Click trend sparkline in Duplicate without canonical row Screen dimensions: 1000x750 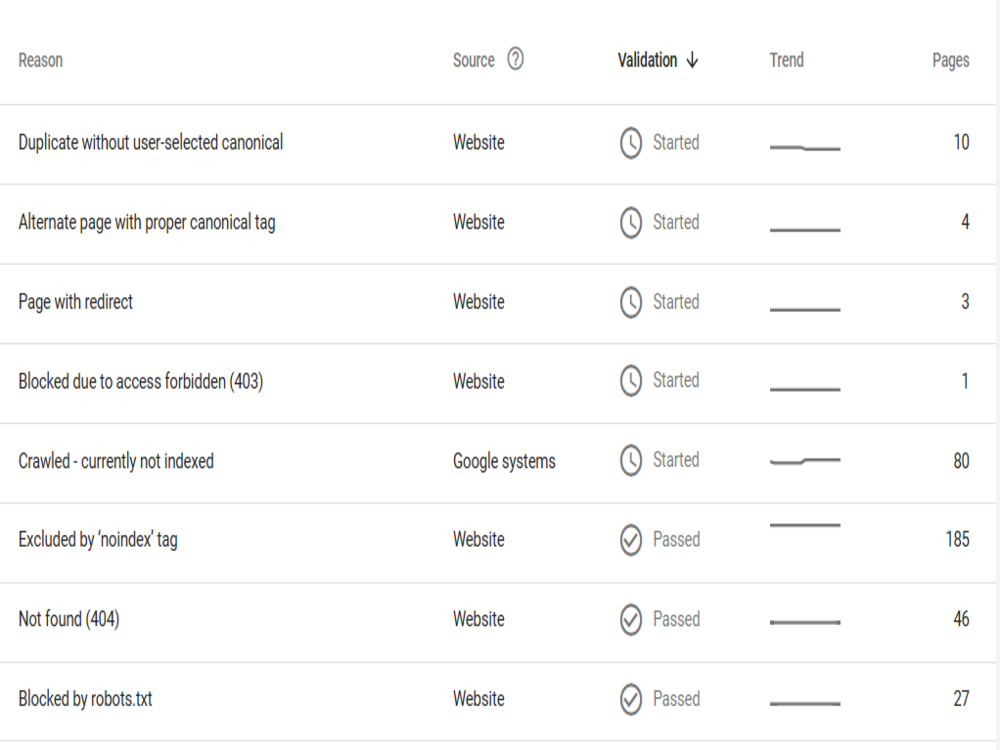[x=805, y=147]
